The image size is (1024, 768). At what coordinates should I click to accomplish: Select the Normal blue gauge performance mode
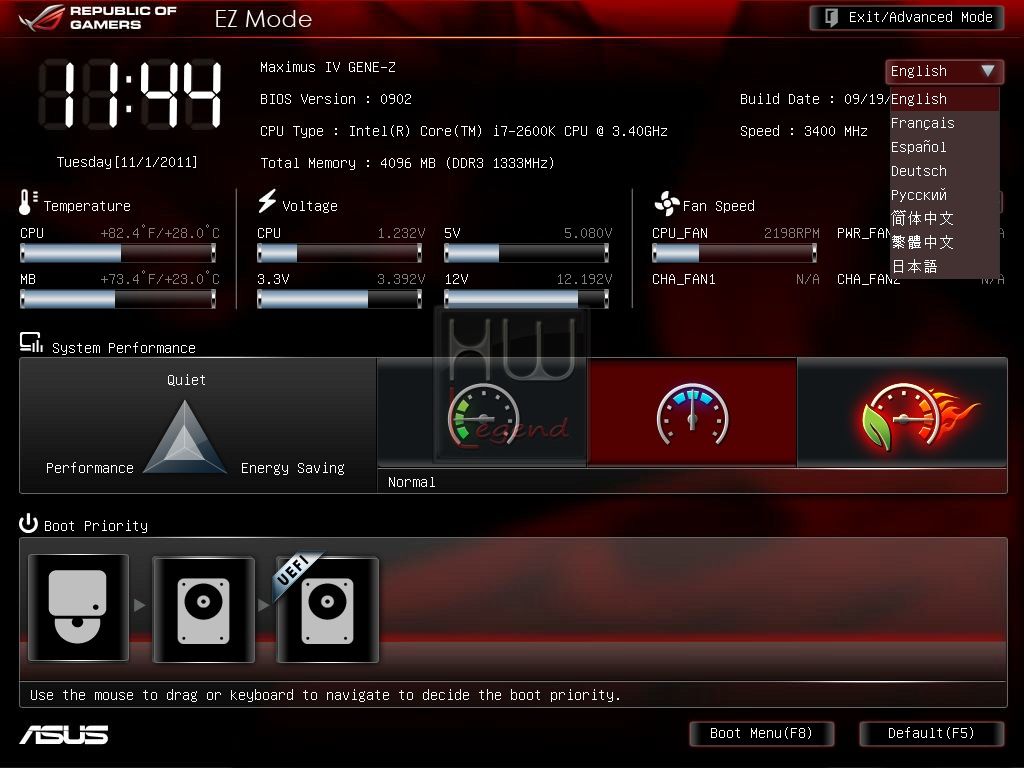click(692, 413)
